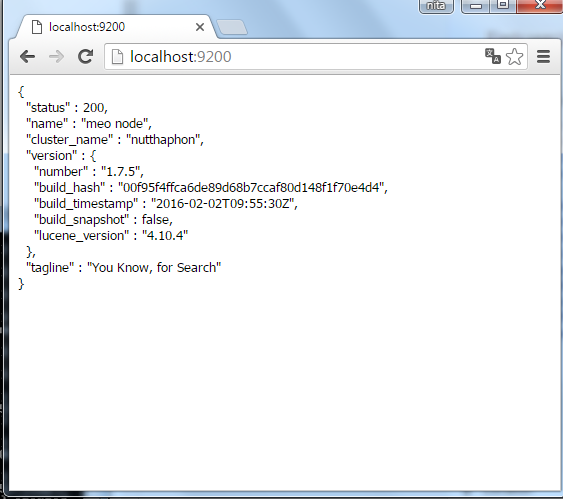Viewport: 563px width, 499px height.
Task: Click the "meo node" name value
Action: [x=115, y=124]
